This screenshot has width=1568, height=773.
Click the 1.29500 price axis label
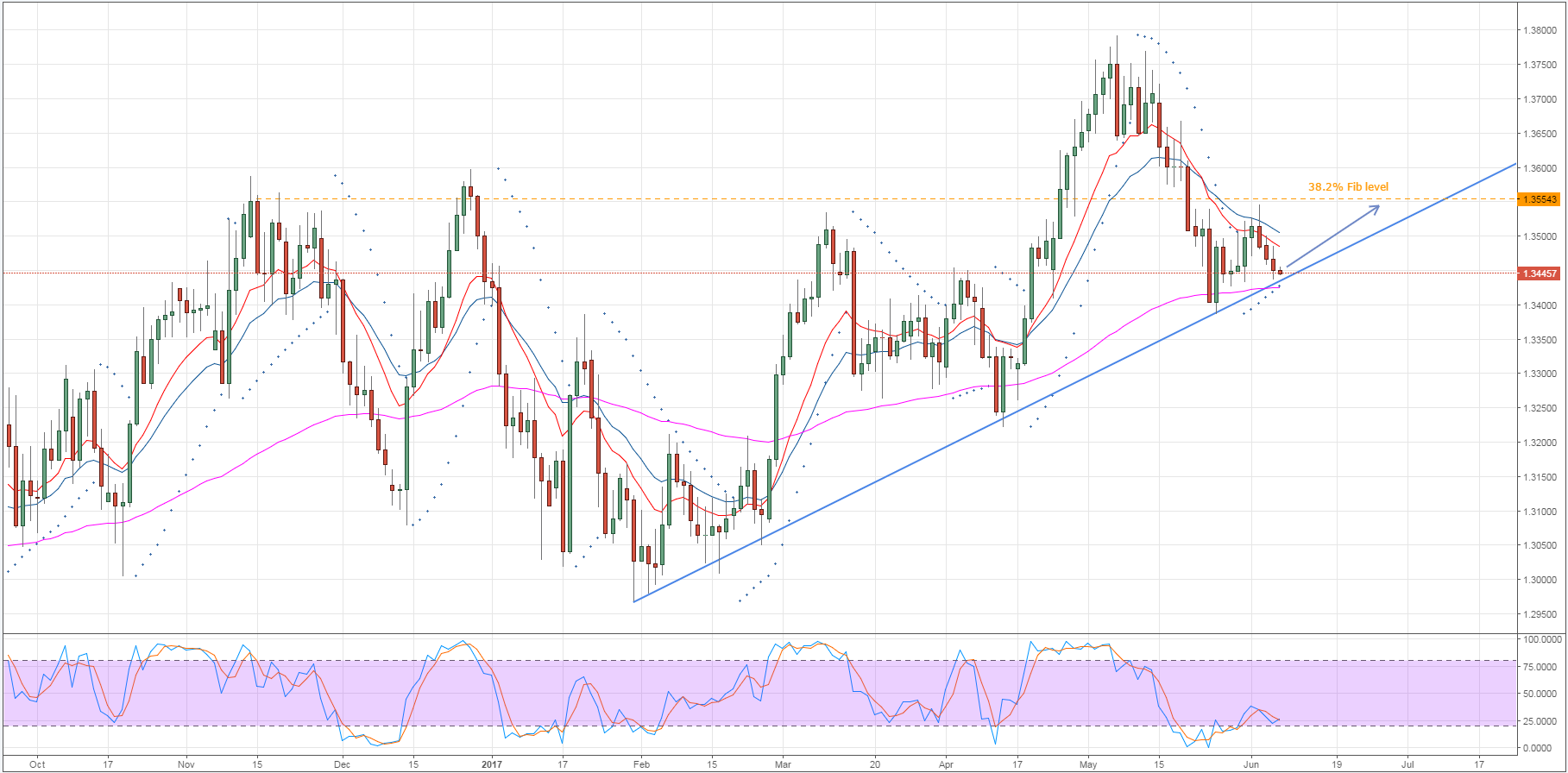1540,614
